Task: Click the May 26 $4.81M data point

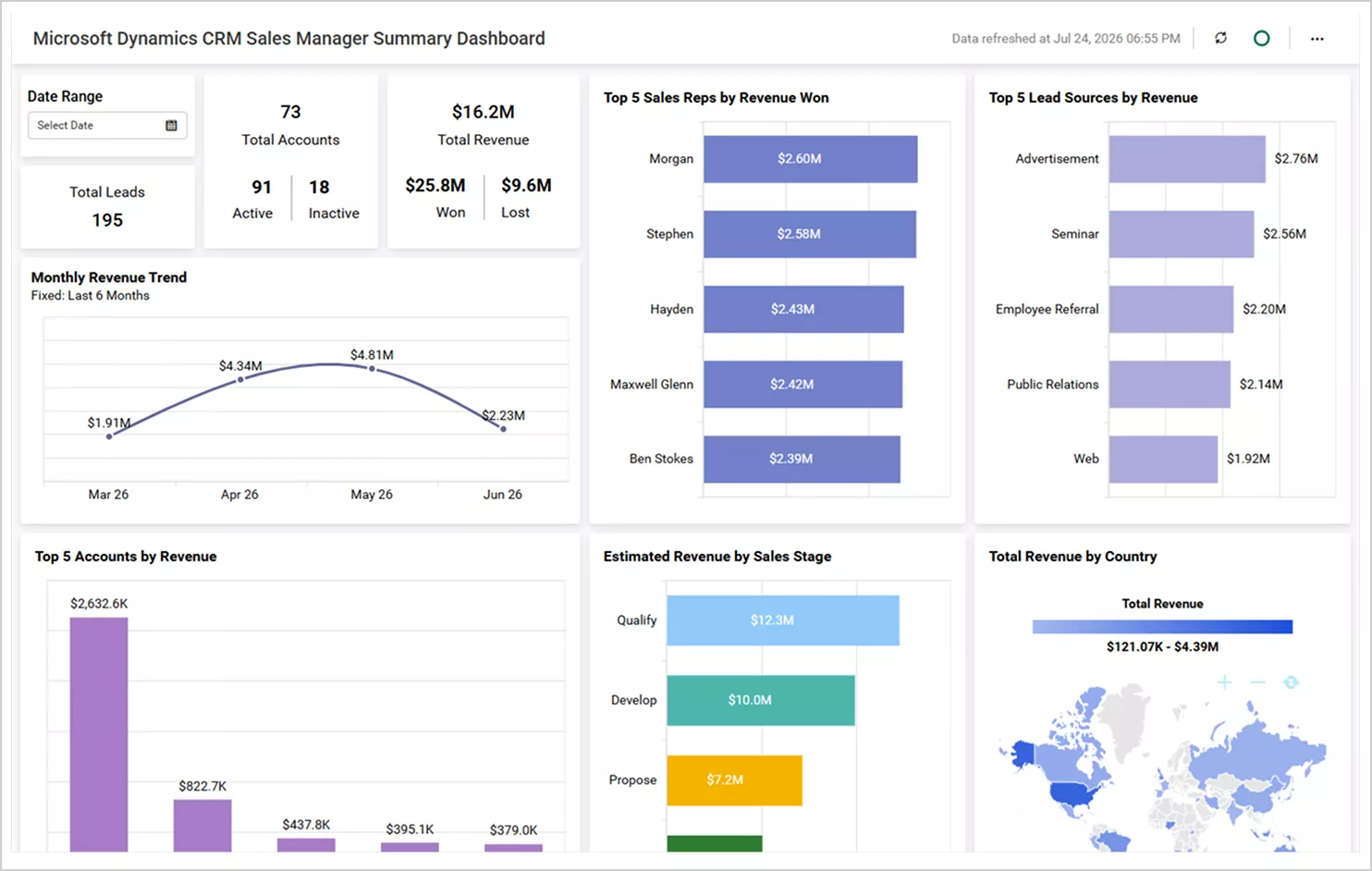Action: [x=372, y=369]
